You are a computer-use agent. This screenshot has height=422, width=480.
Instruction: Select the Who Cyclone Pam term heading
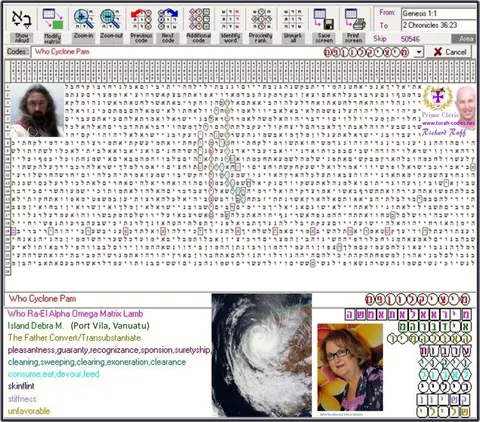click(x=42, y=299)
